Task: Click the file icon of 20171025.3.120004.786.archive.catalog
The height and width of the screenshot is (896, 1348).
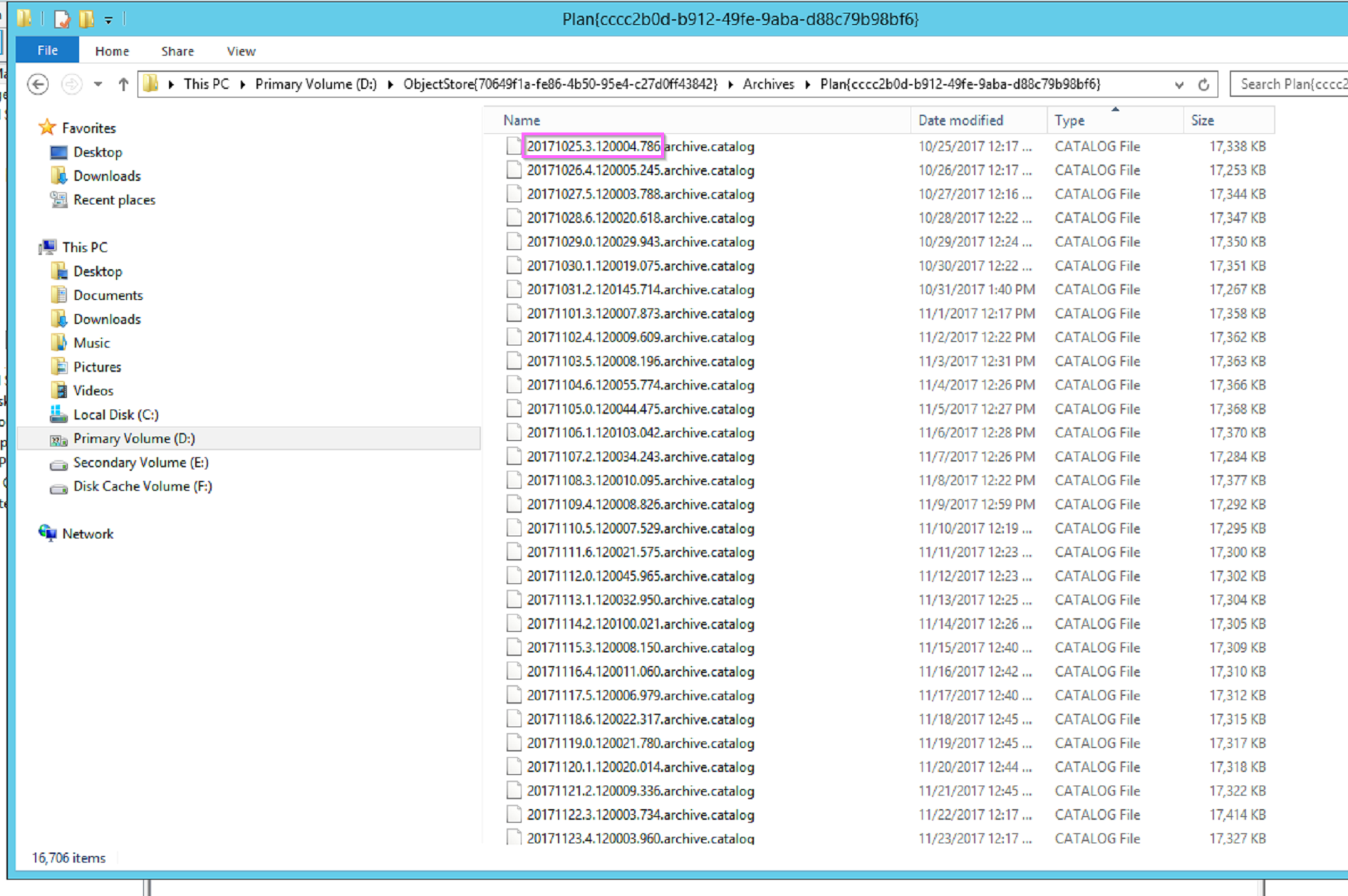Action: tap(514, 147)
